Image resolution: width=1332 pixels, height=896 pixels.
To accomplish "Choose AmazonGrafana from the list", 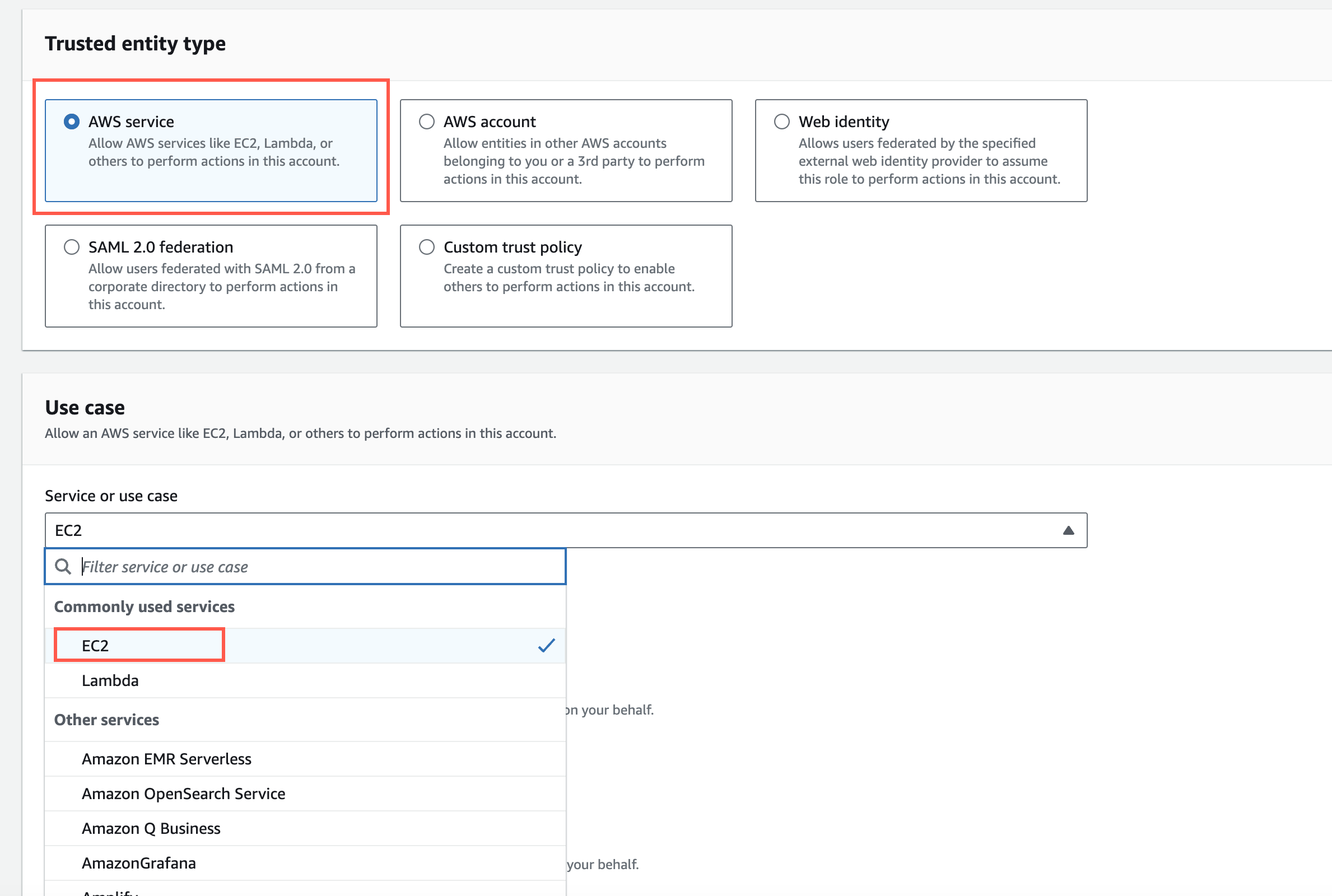I will 305,864.
